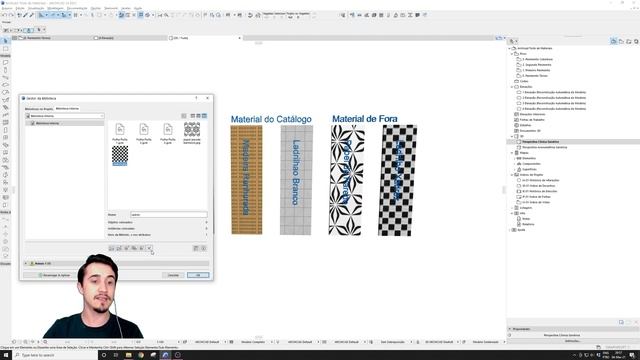Click the leftmost view-mode icon above file list
This screenshot has height=360, width=640.
point(184,116)
